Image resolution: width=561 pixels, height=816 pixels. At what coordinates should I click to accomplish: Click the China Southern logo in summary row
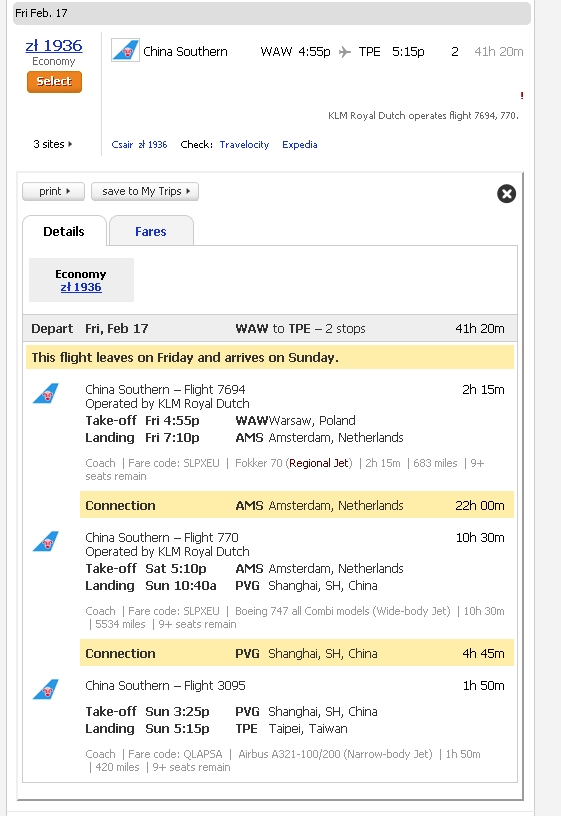[125, 51]
